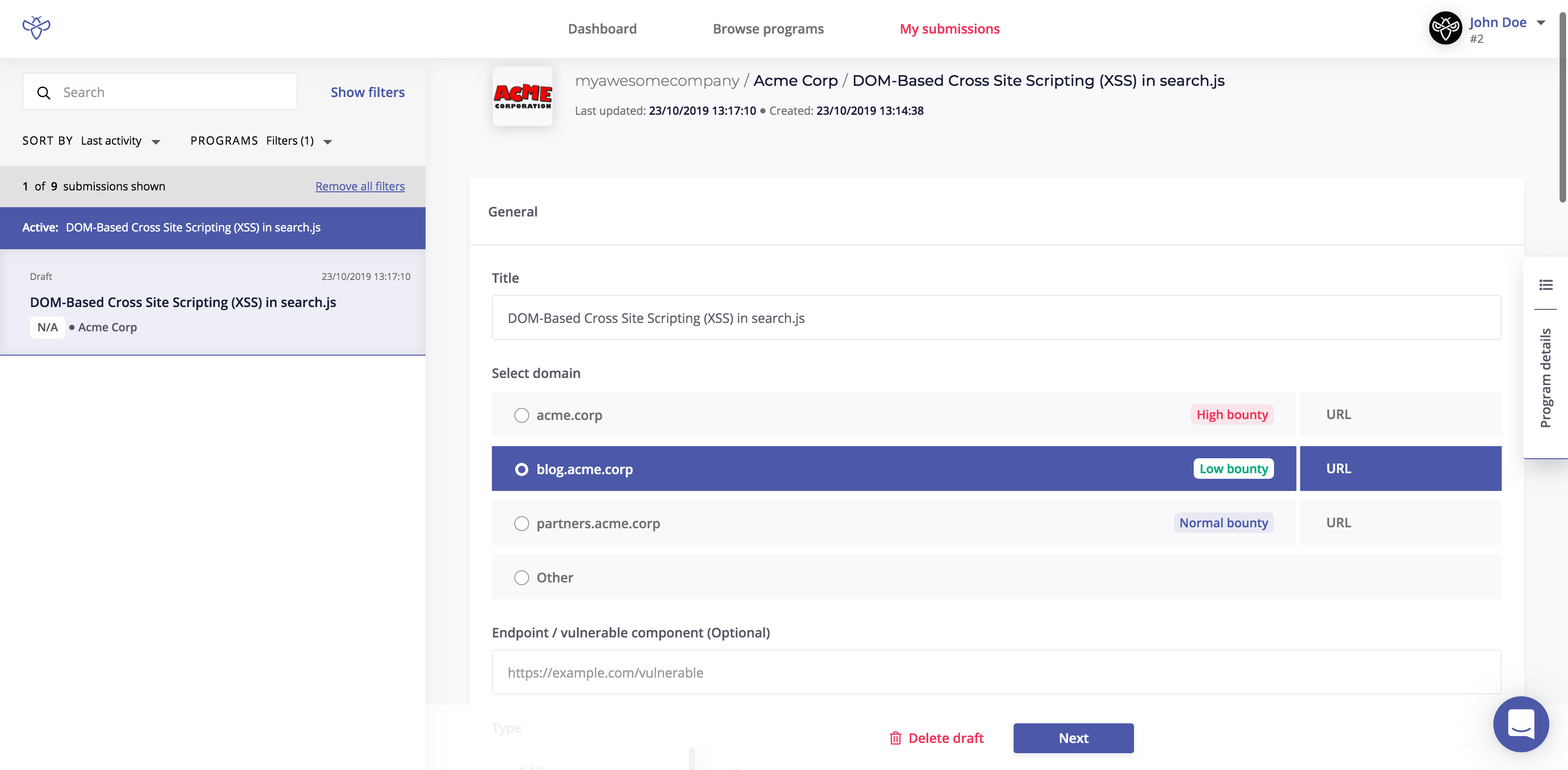Click the Draft status label
Viewport: 1568px width, 770px height.
coord(41,276)
